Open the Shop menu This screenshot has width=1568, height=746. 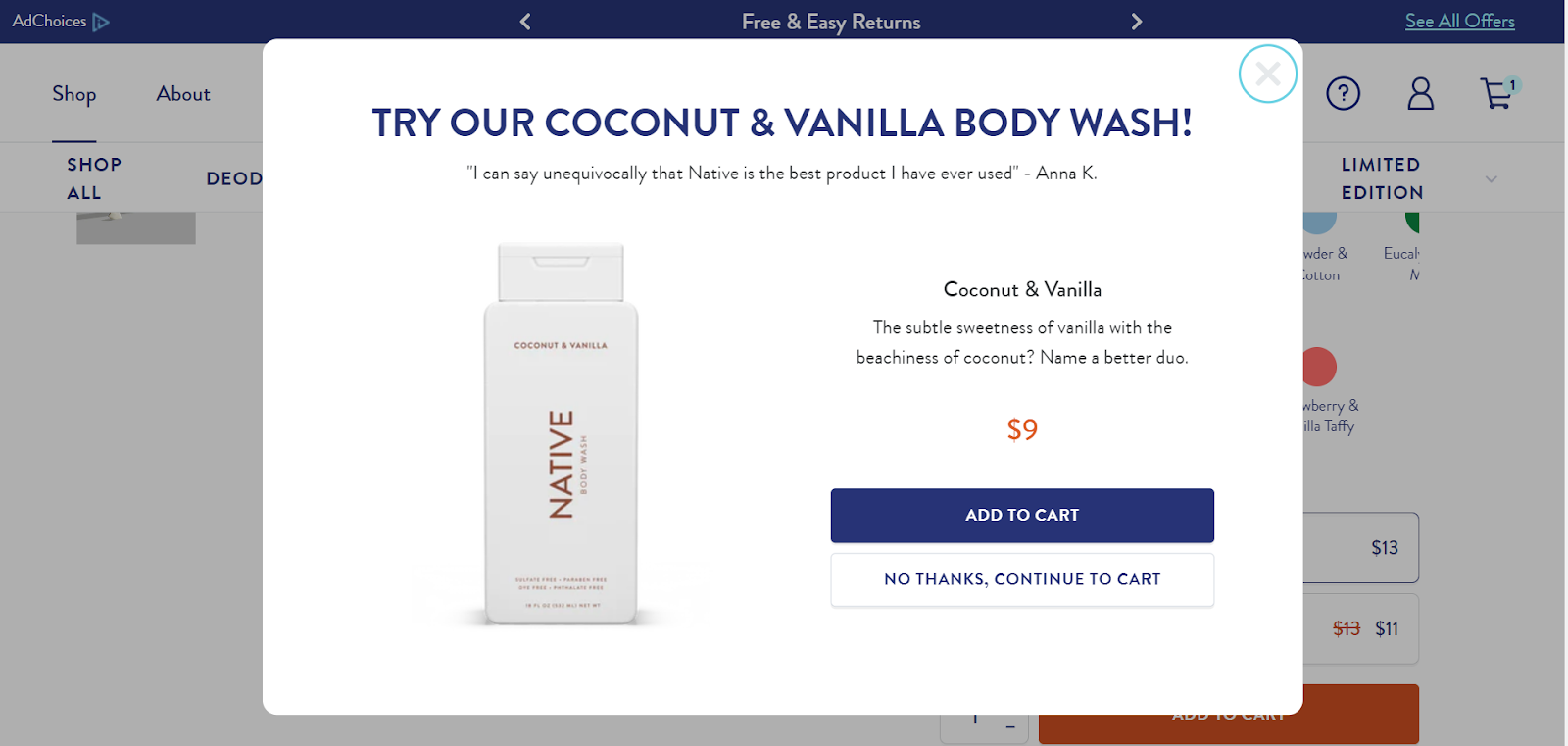(x=74, y=94)
